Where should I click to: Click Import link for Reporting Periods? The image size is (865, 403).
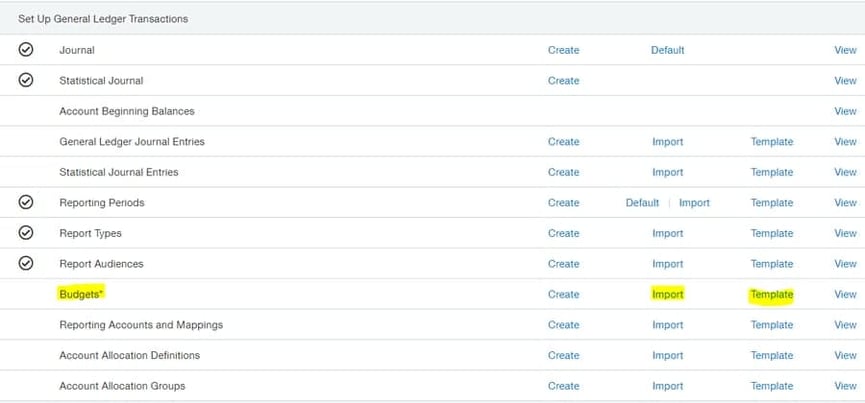tap(694, 203)
